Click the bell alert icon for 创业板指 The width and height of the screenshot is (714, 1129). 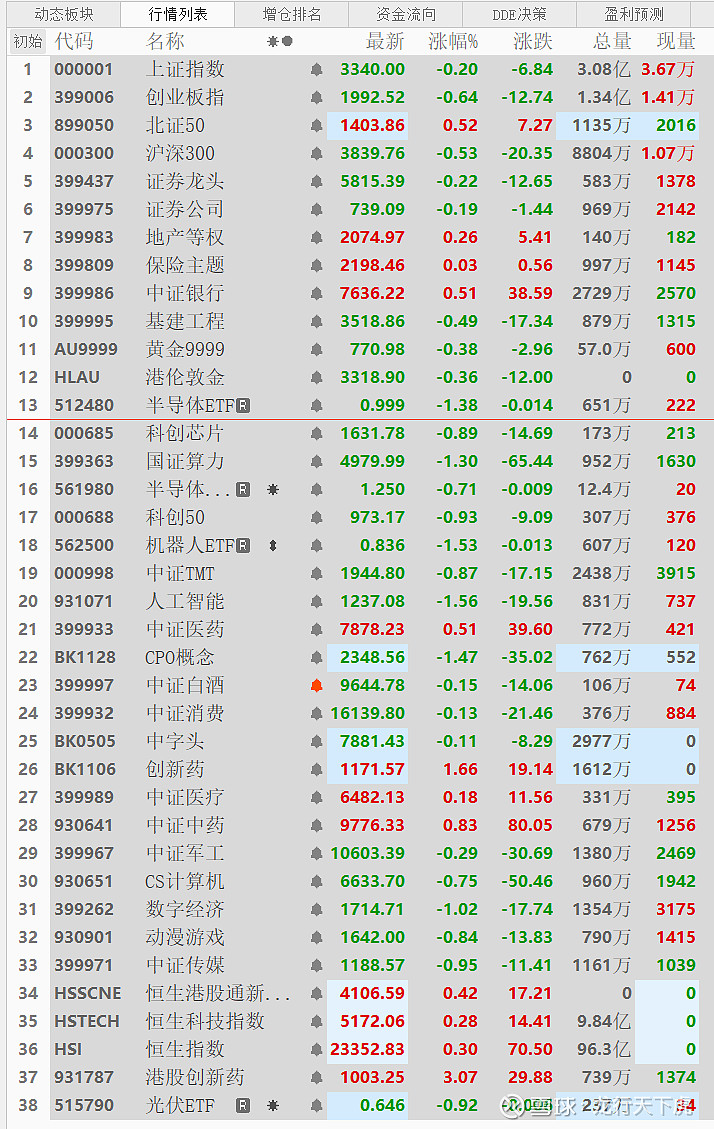(316, 98)
